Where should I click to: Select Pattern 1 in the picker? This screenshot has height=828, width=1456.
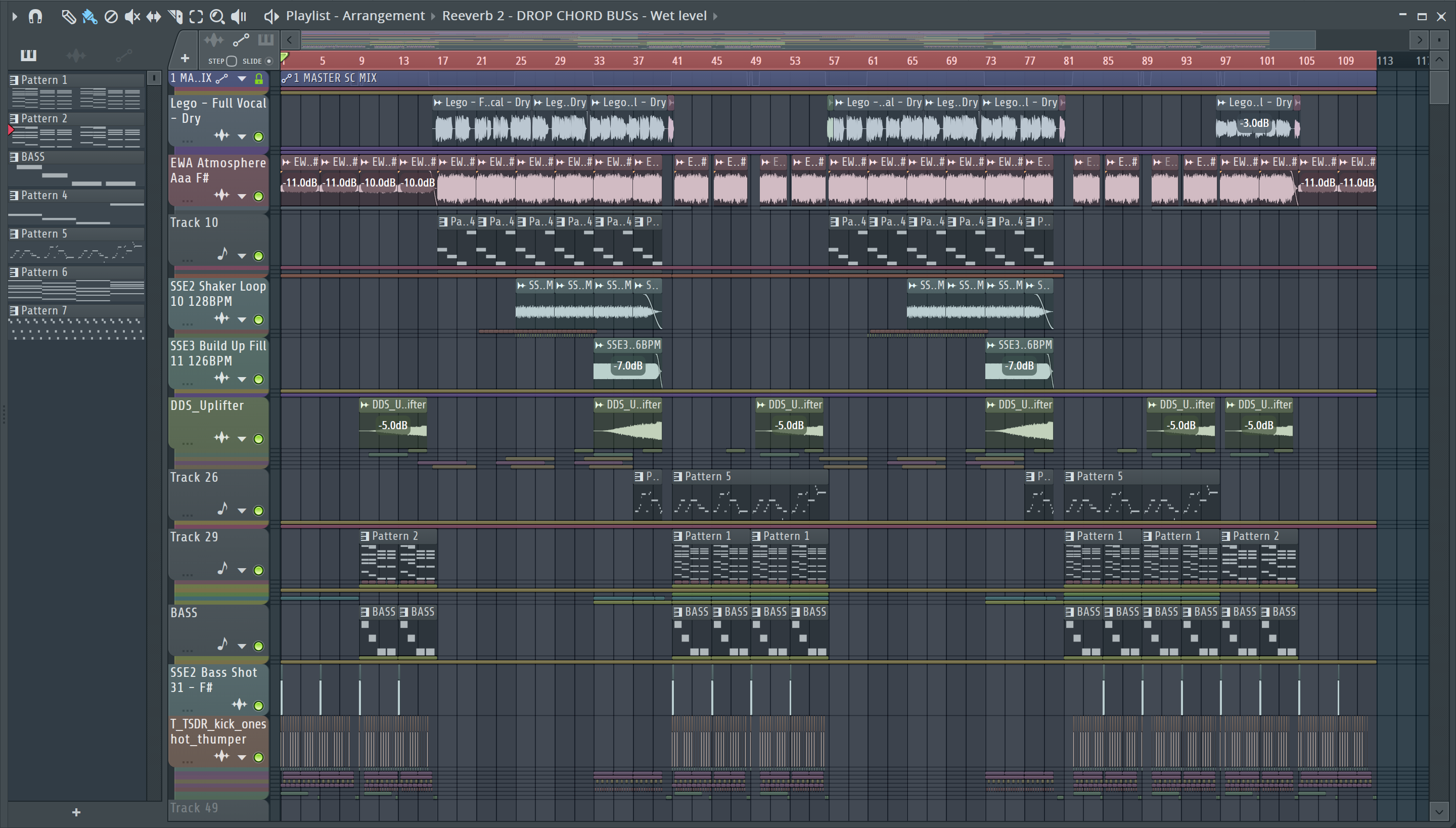pos(76,91)
